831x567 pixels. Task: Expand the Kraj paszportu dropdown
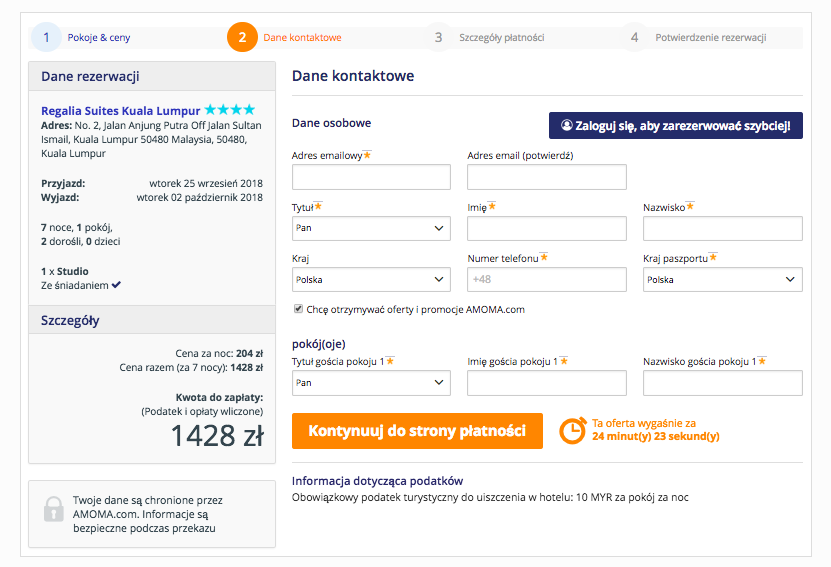click(722, 280)
